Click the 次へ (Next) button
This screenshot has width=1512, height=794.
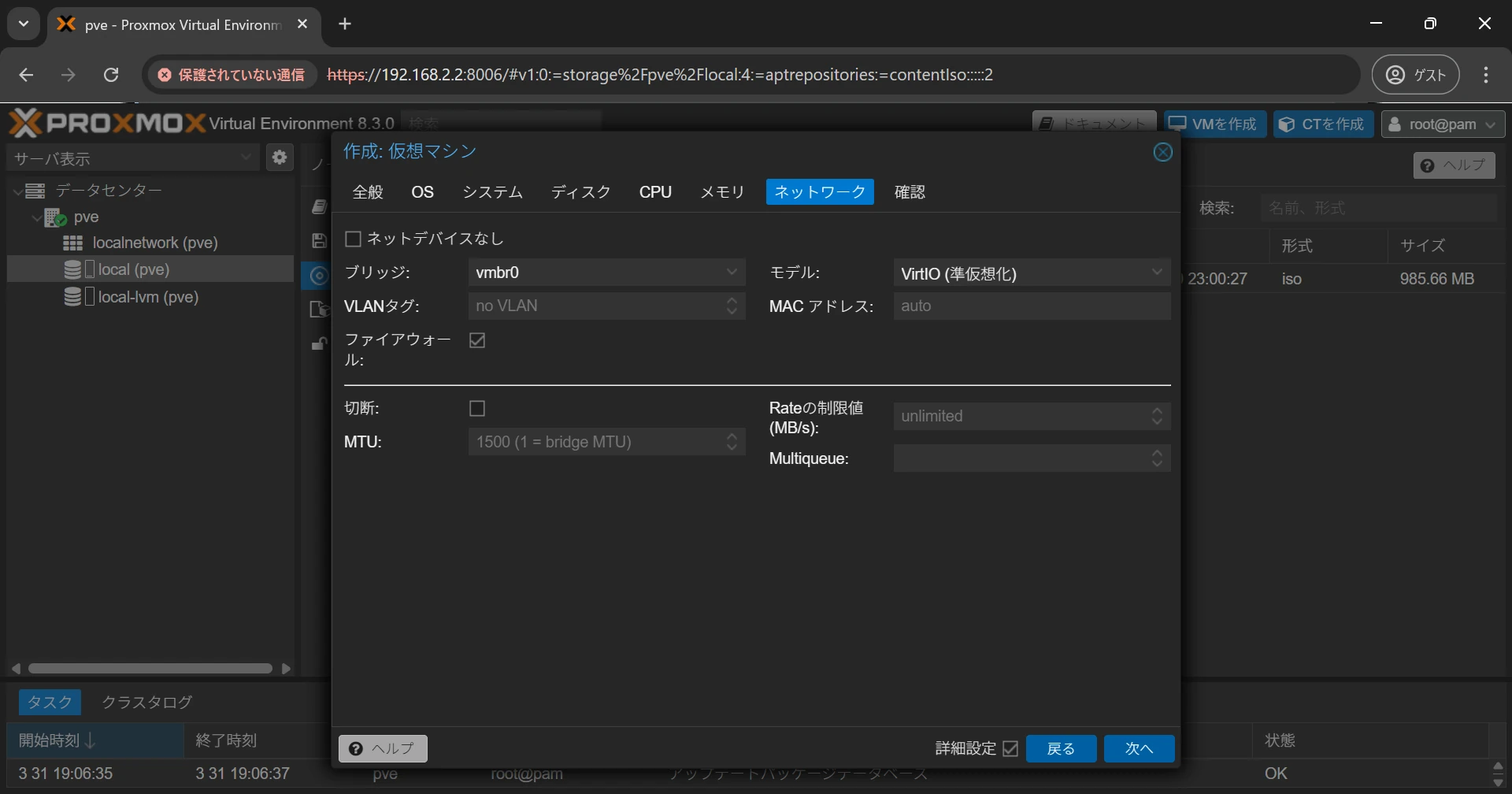(x=1139, y=748)
